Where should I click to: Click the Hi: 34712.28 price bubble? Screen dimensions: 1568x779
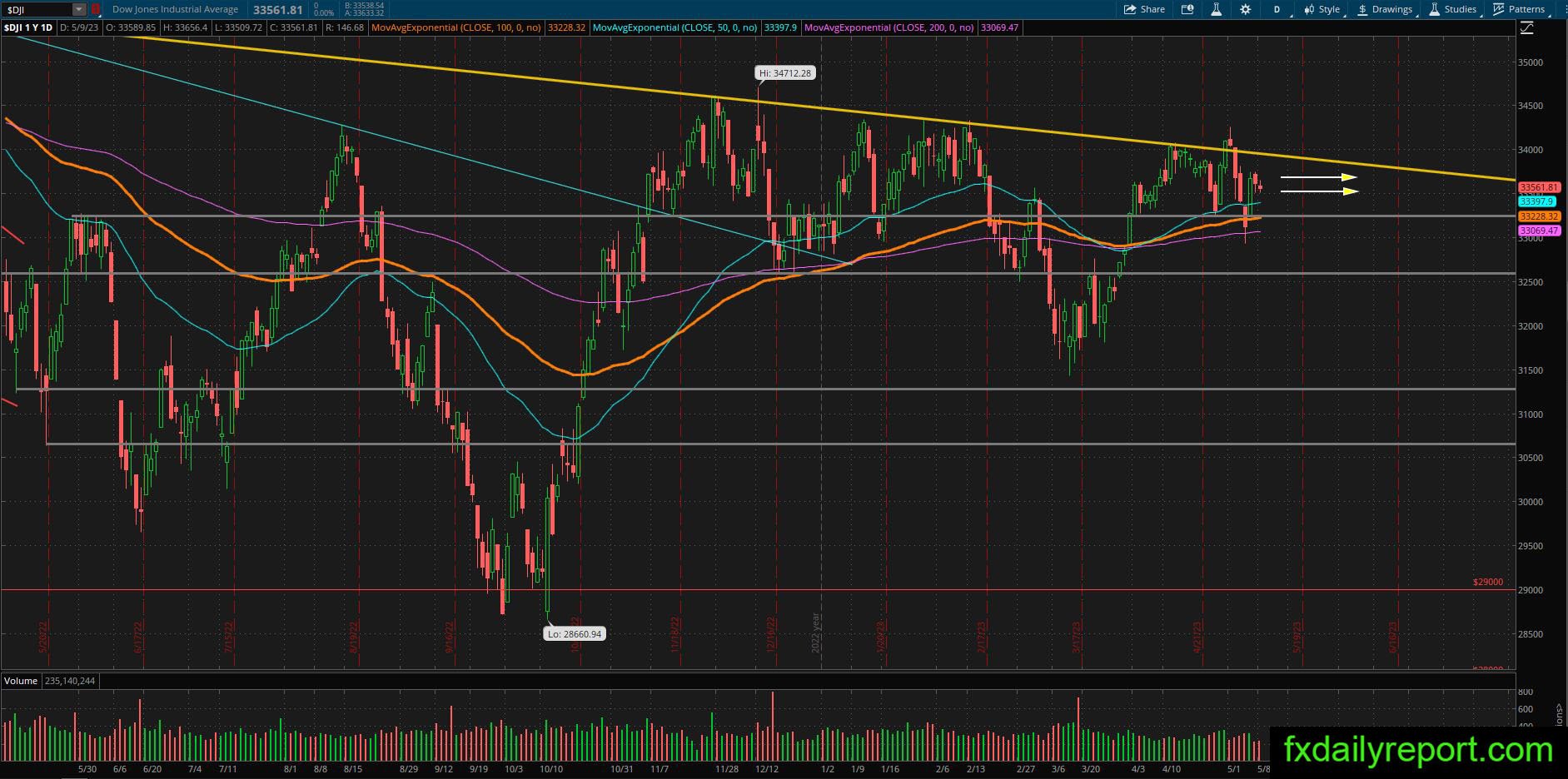[x=785, y=73]
